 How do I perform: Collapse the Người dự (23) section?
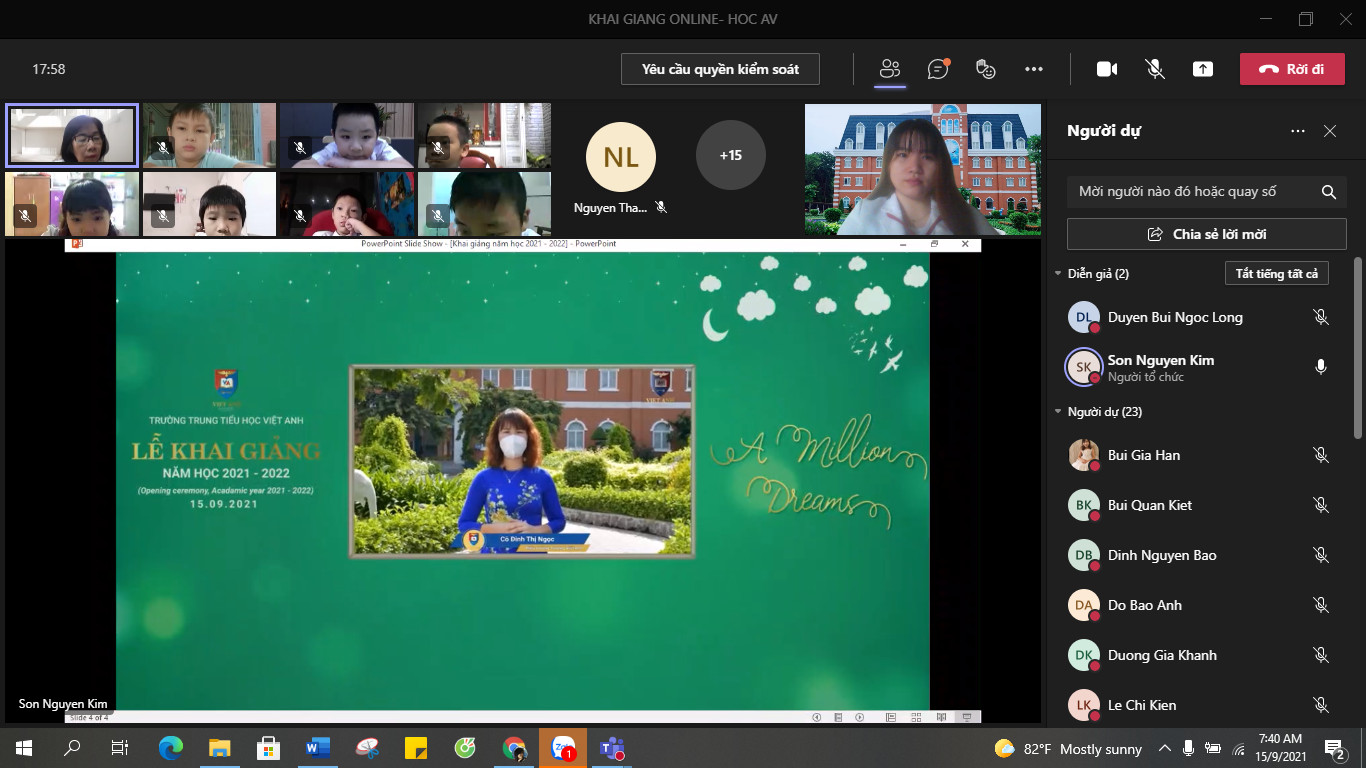click(x=1059, y=412)
